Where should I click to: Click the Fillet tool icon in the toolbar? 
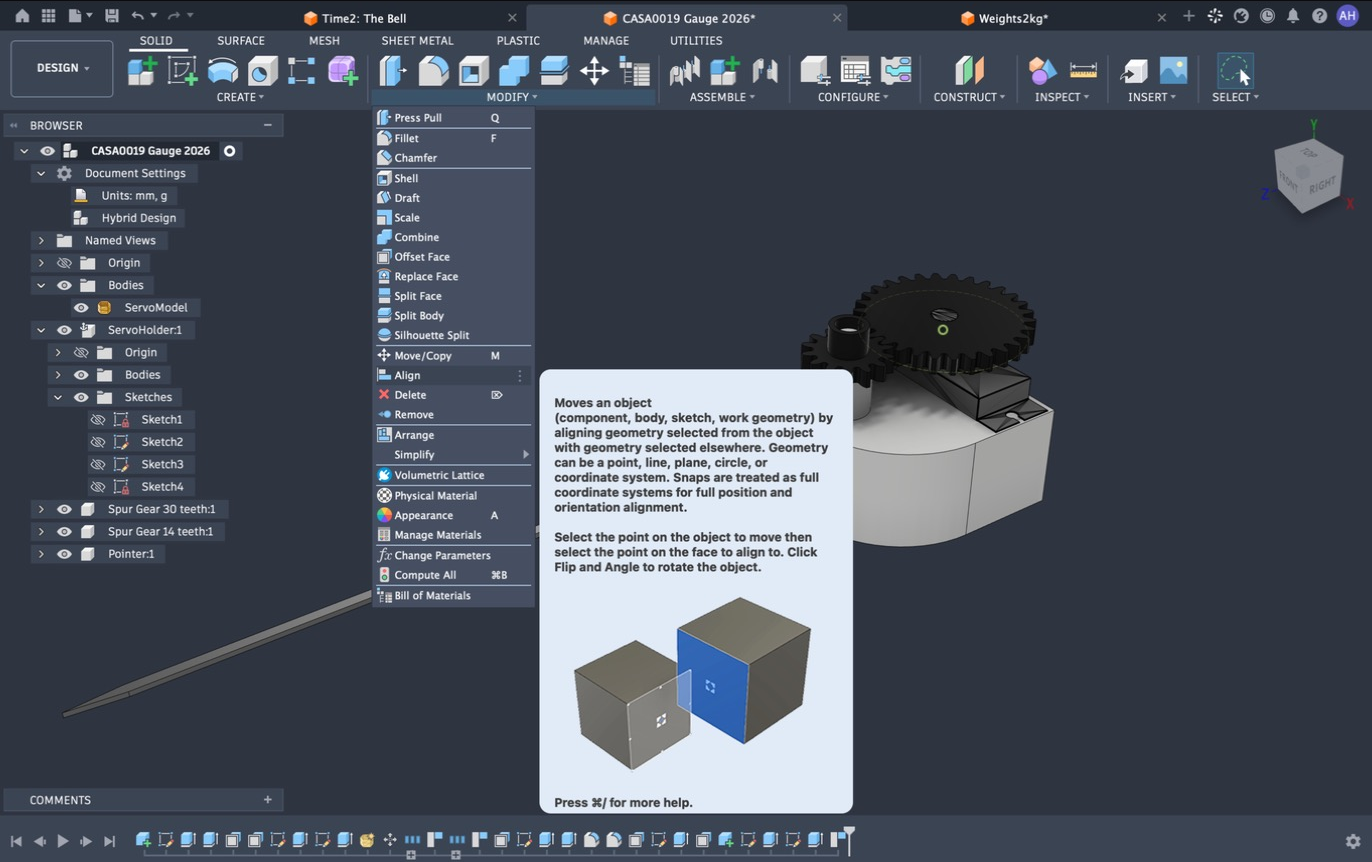tap(433, 70)
